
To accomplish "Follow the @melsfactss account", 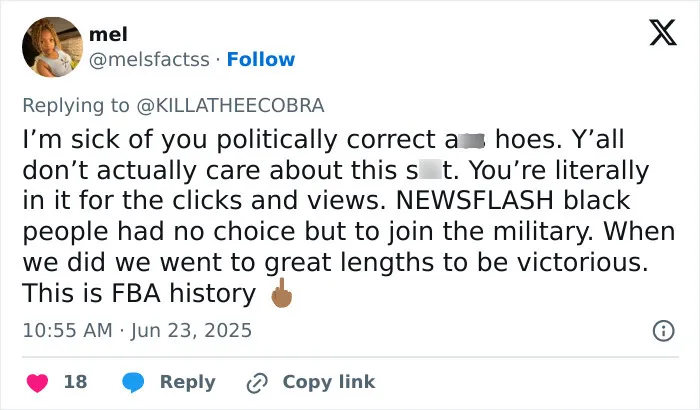I will pyautogui.click(x=261, y=59).
